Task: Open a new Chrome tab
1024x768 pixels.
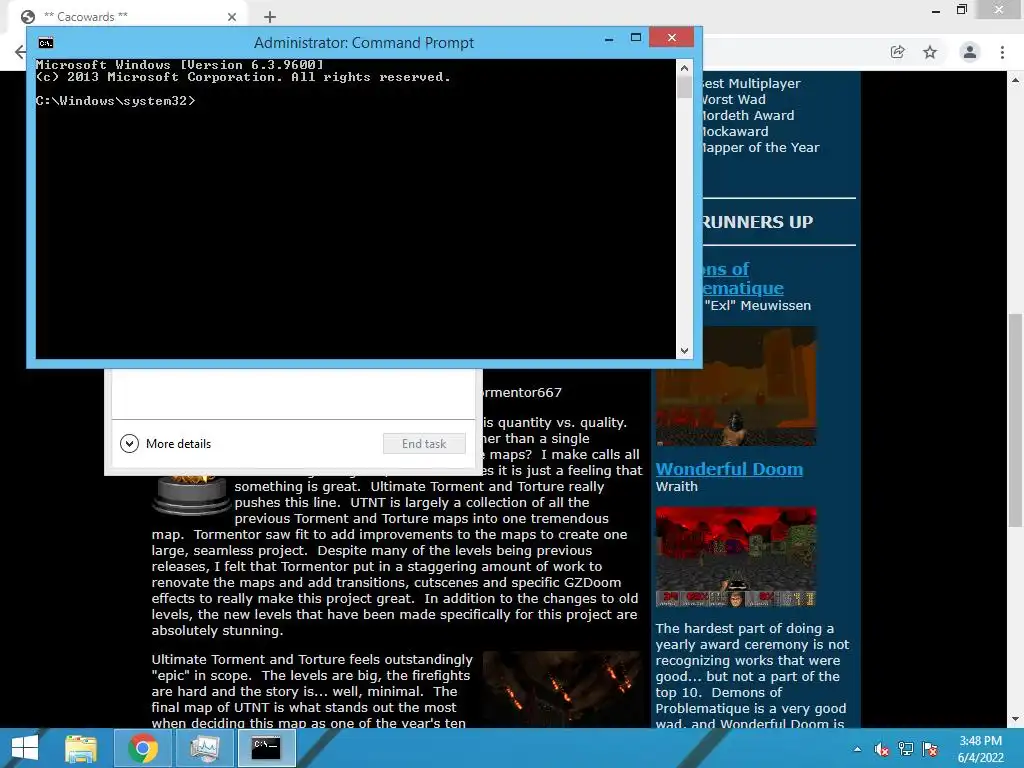Action: [270, 17]
